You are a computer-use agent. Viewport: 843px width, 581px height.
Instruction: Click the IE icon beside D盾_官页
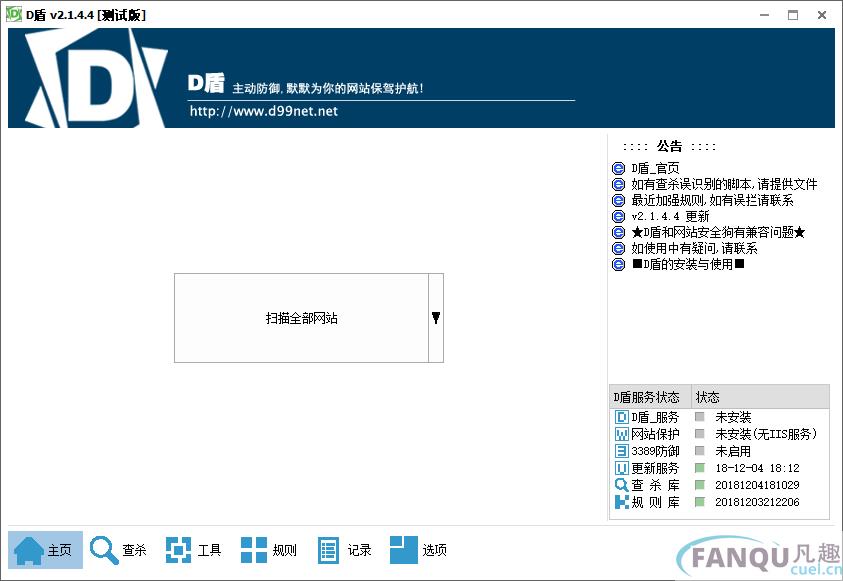pyautogui.click(x=619, y=169)
